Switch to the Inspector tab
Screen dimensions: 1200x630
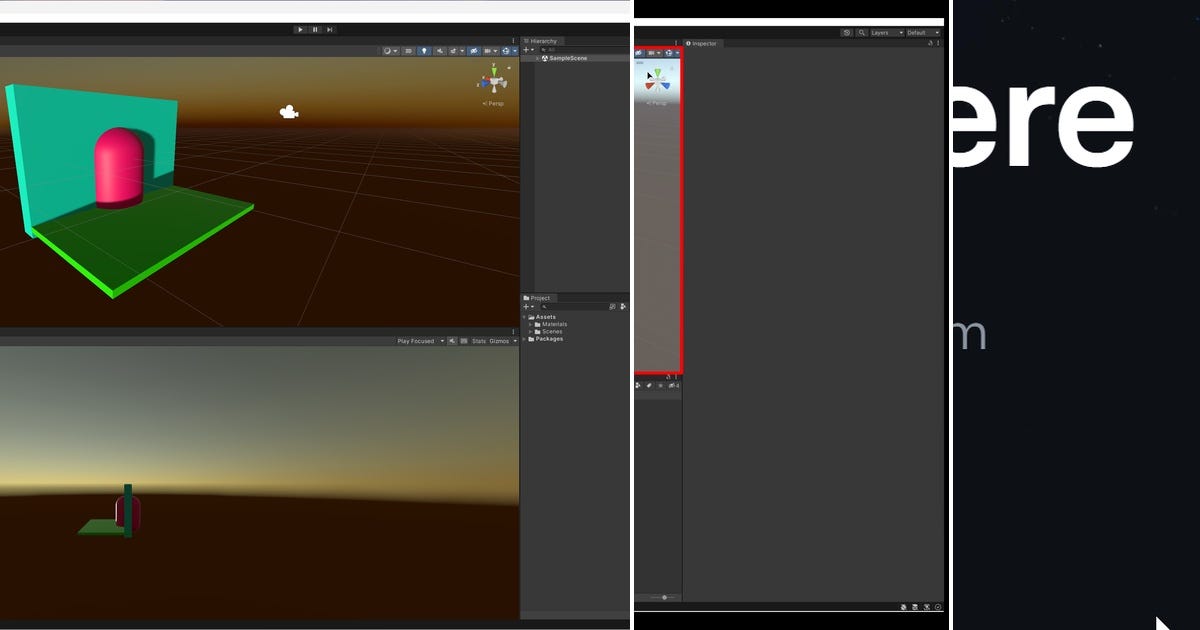[x=703, y=43]
